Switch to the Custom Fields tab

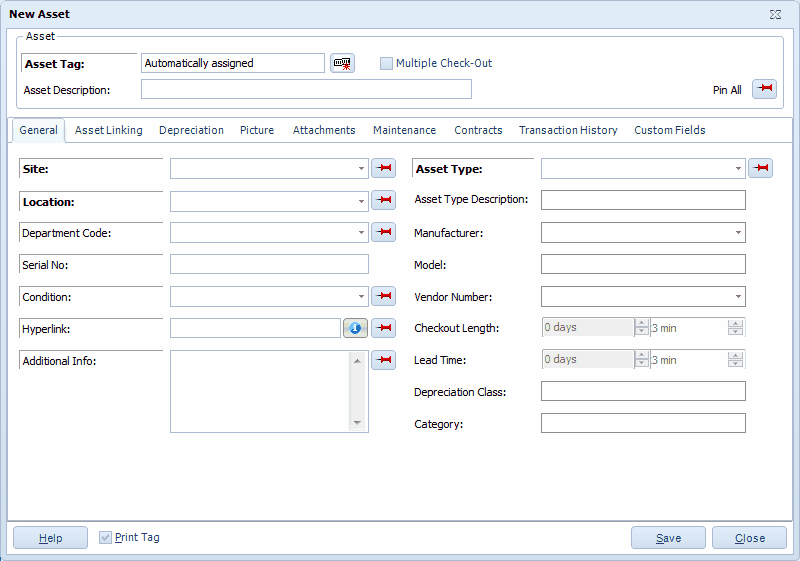click(670, 130)
